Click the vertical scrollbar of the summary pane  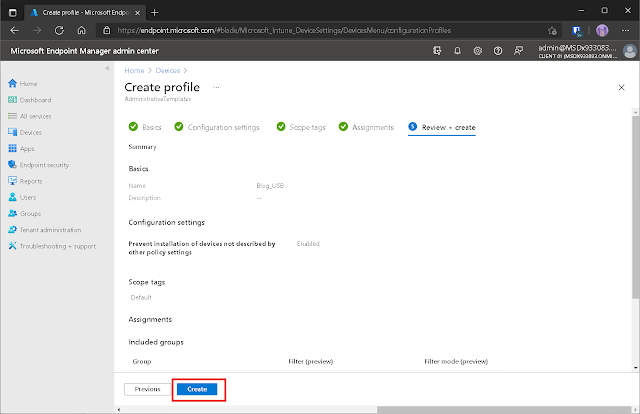[x=636, y=207]
